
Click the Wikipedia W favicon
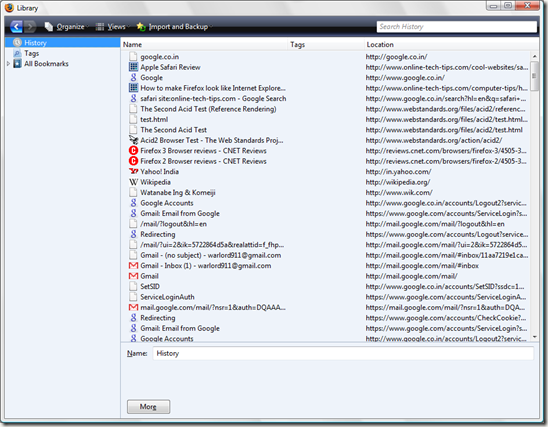(133, 182)
